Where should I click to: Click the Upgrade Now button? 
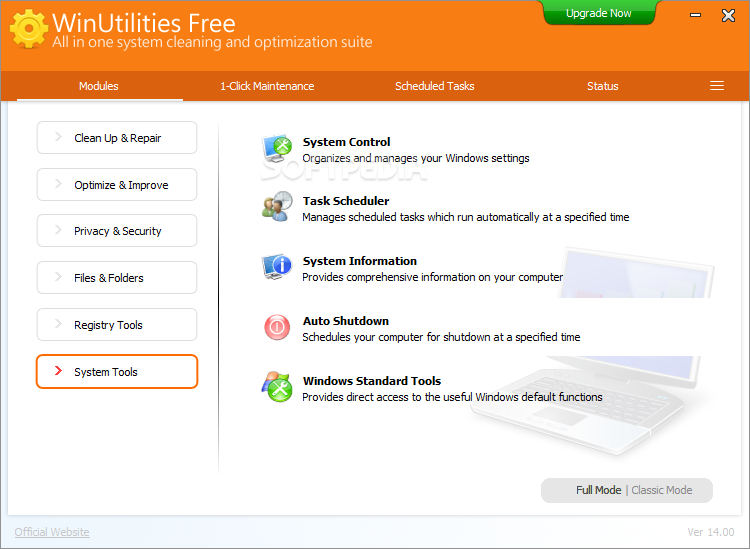pyautogui.click(x=599, y=13)
